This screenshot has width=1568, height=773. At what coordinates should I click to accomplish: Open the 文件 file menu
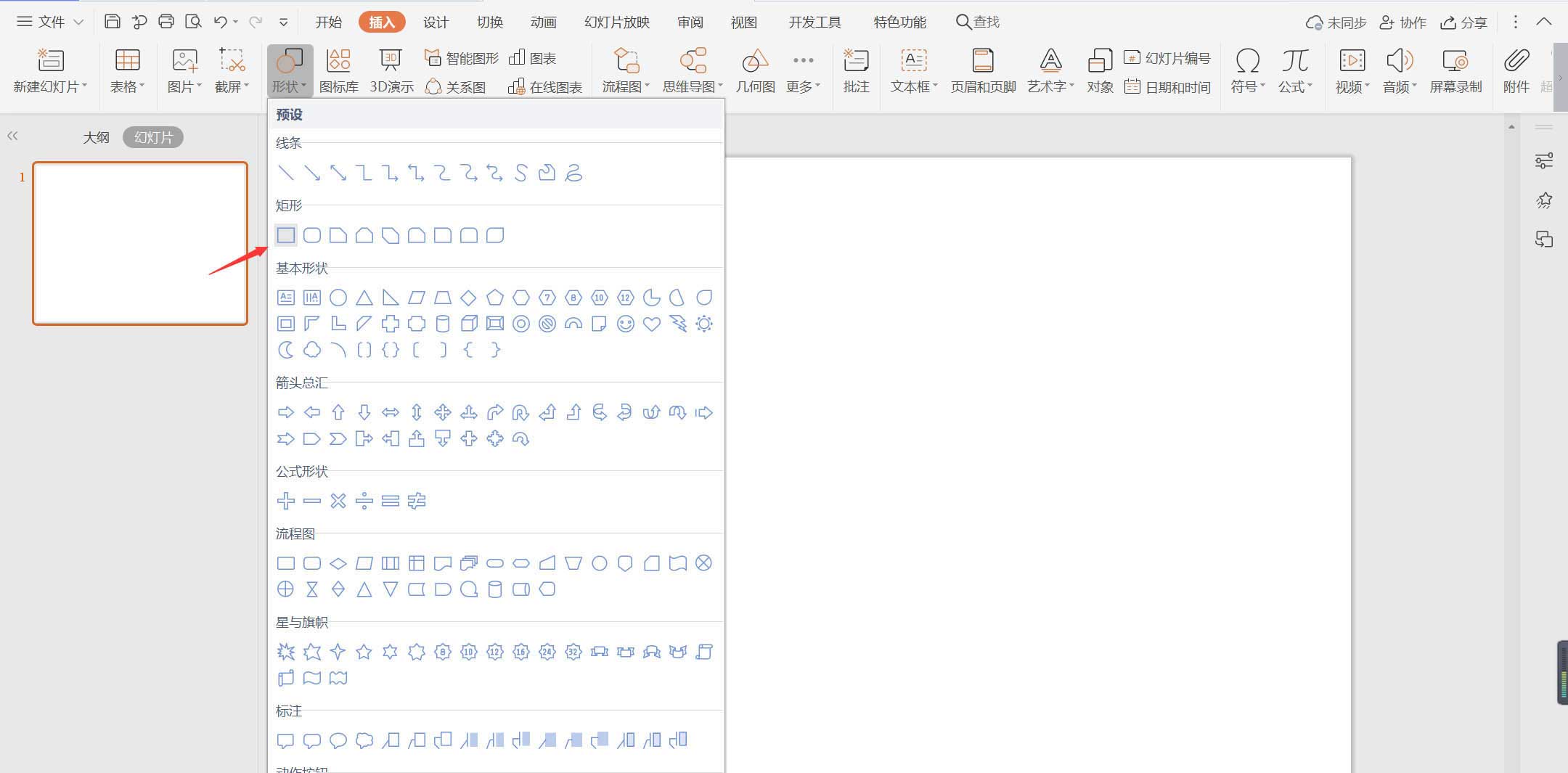(50, 22)
